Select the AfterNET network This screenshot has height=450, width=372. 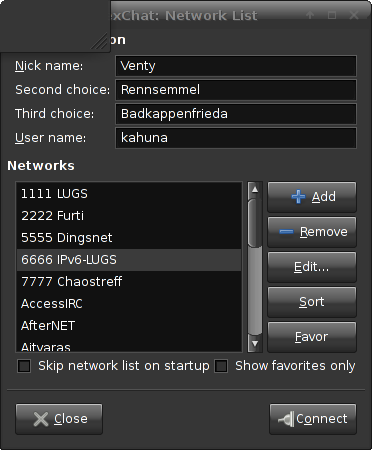pyautogui.click(x=129, y=326)
